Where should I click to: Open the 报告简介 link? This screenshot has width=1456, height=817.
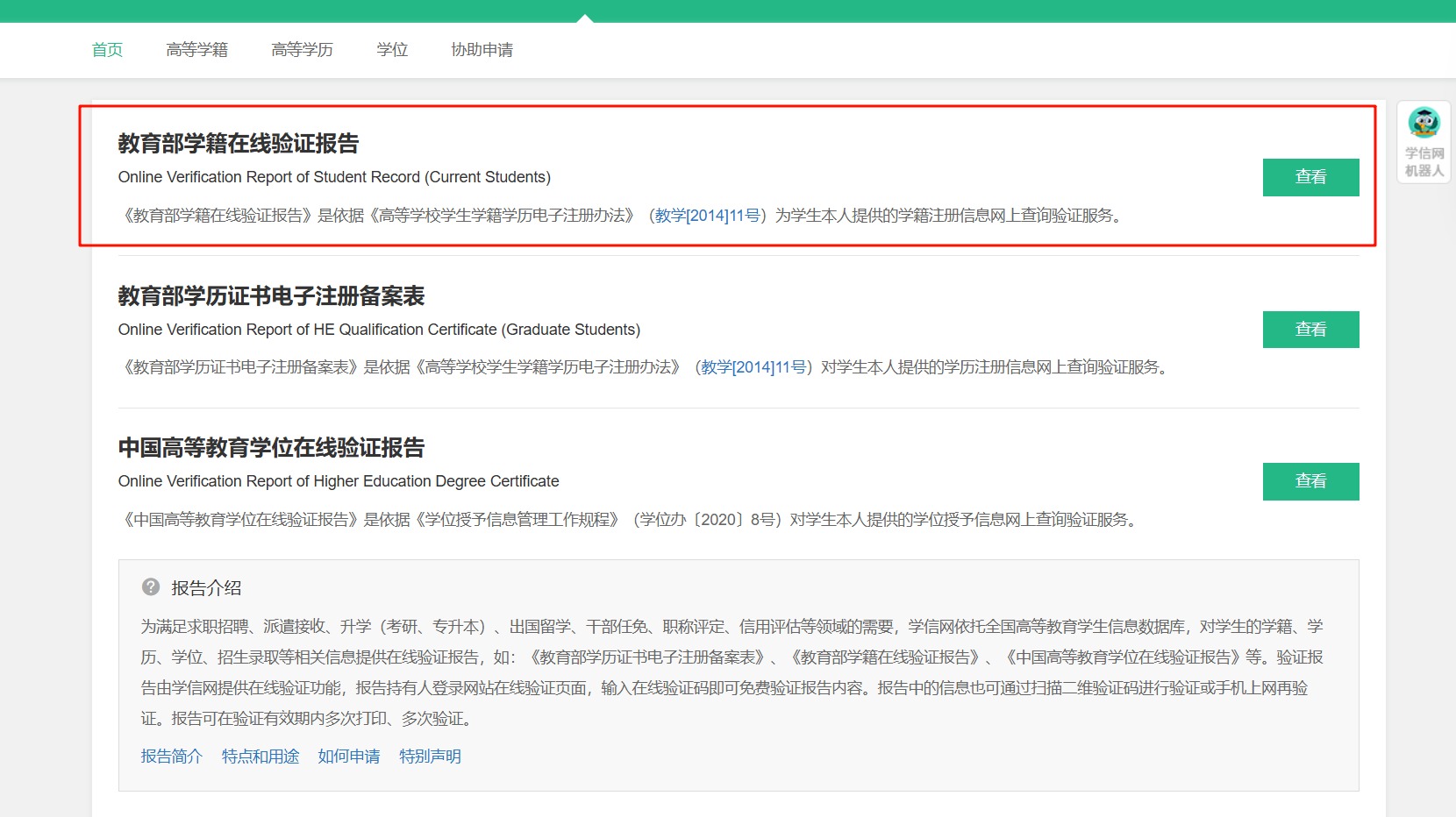(171, 757)
